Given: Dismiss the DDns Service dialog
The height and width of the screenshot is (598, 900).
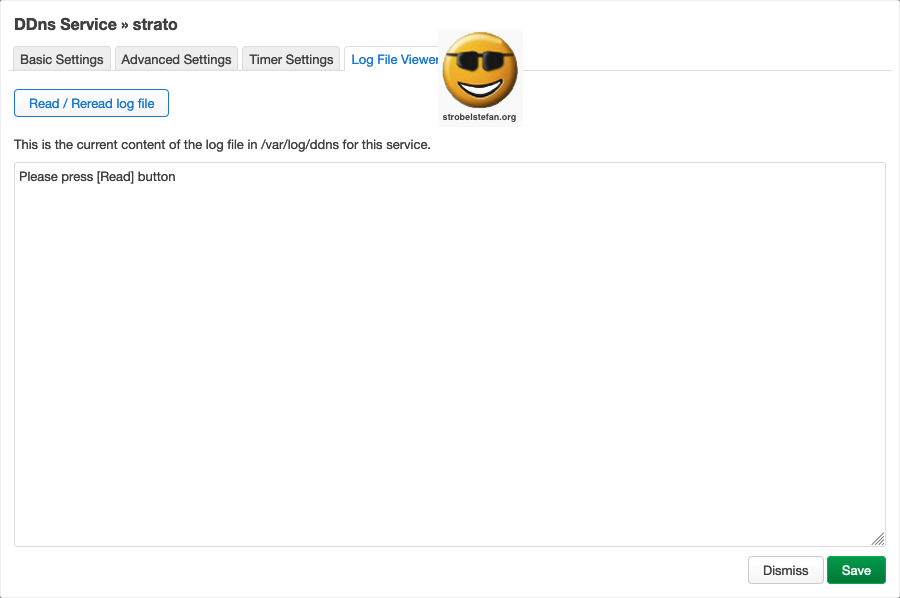Looking at the screenshot, I should [x=785, y=570].
